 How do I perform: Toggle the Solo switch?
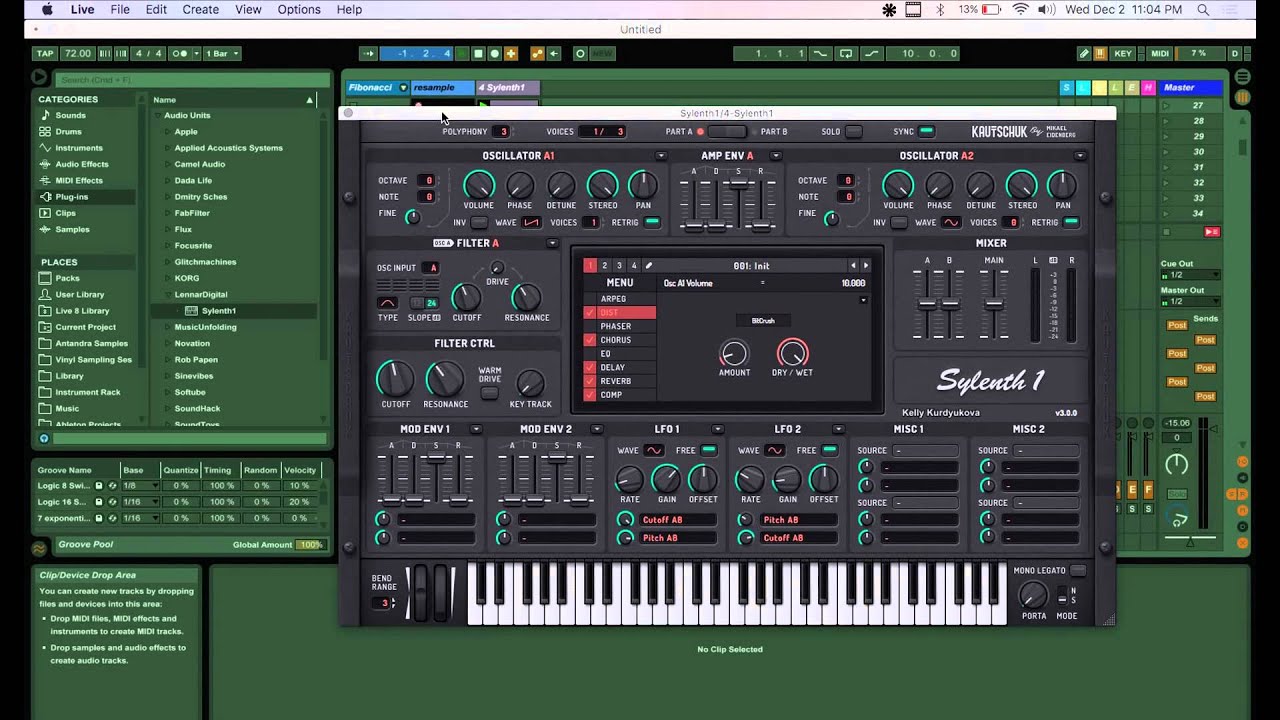pos(853,131)
